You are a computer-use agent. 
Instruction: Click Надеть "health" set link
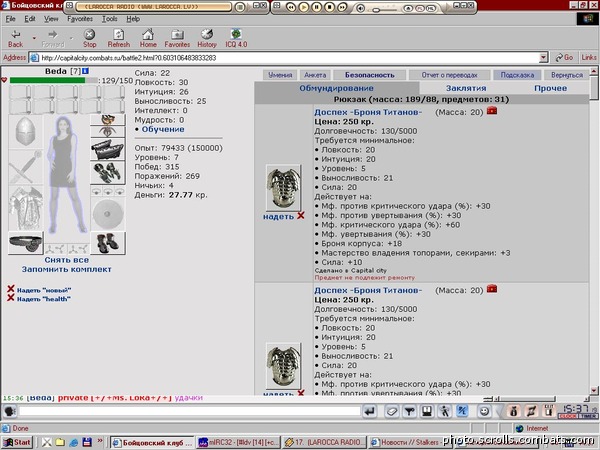pyautogui.click(x=44, y=299)
